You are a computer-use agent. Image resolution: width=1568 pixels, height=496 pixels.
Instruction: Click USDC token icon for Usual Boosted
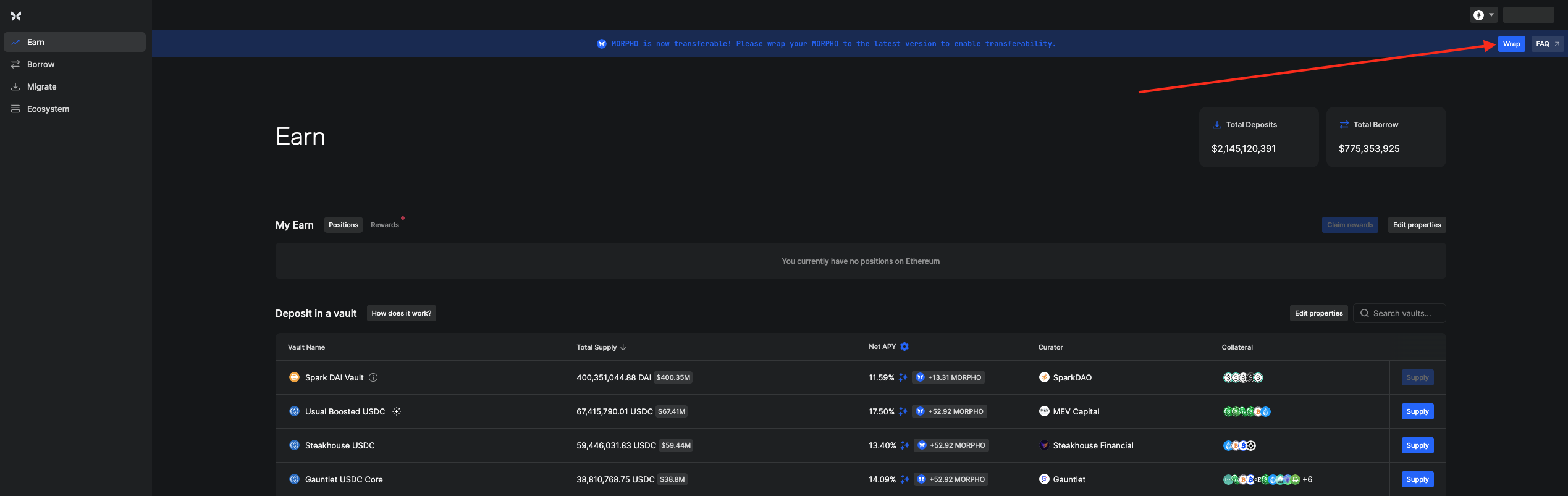[x=294, y=411]
